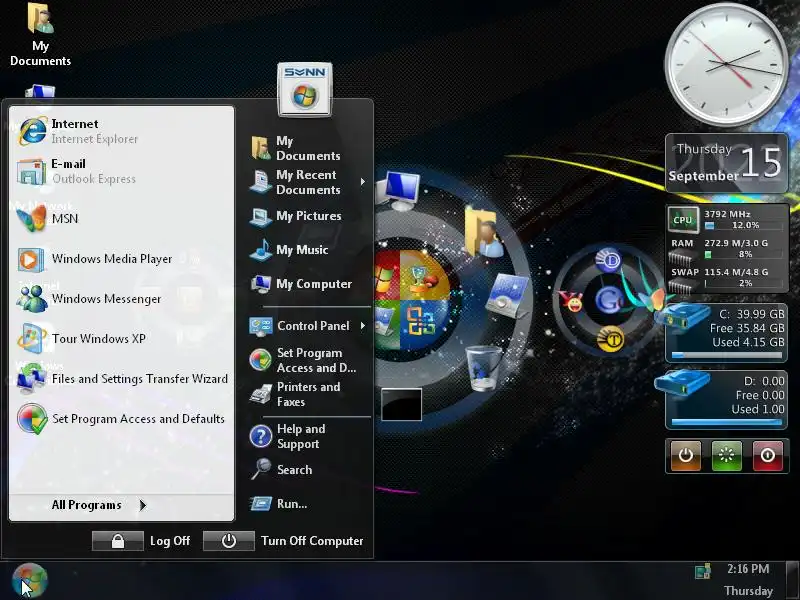The width and height of the screenshot is (800, 600).
Task: Click the analog clock gadget
Action: coord(726,64)
